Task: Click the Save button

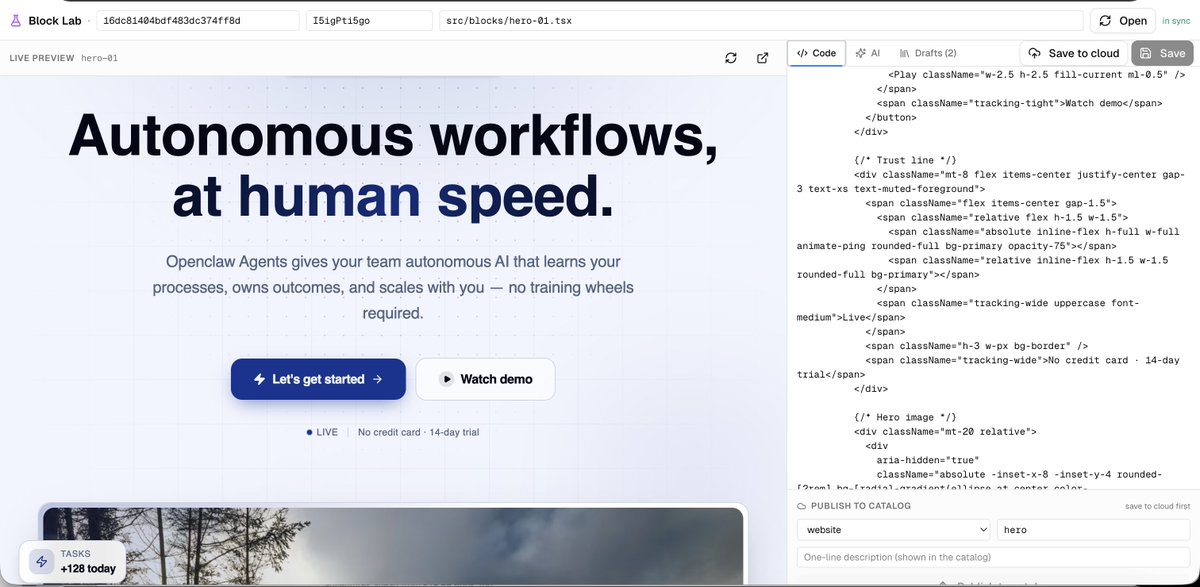Action: 1162,53
